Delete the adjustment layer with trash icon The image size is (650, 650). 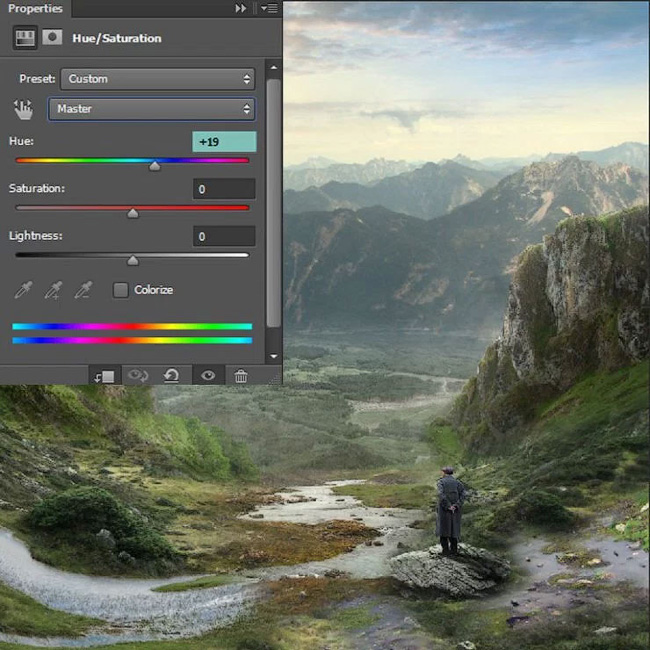tap(241, 376)
